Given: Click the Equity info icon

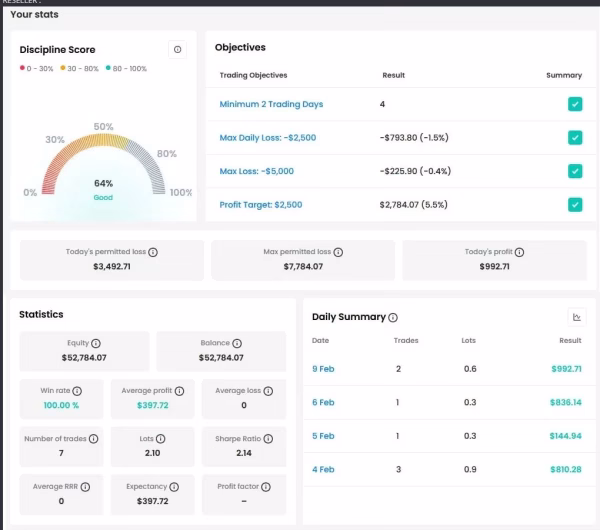Looking at the screenshot, I should coord(96,343).
